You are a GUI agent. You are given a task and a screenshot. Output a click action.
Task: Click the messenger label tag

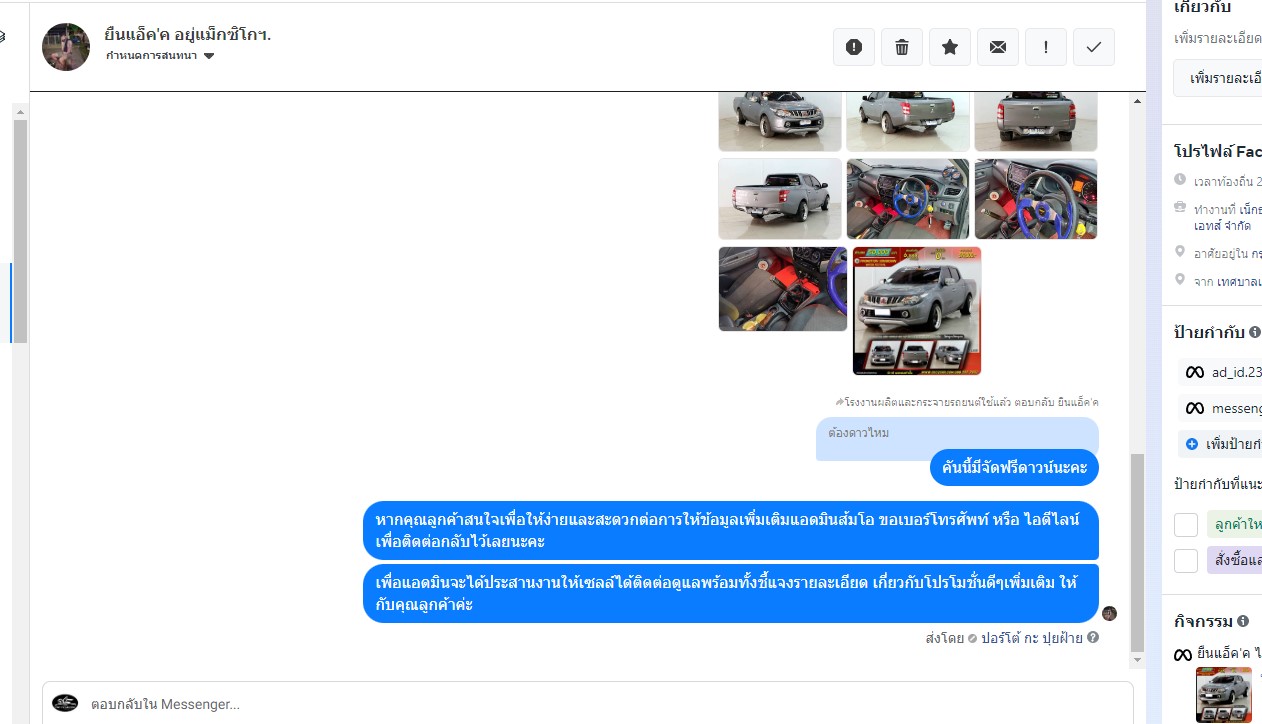click(x=1220, y=408)
